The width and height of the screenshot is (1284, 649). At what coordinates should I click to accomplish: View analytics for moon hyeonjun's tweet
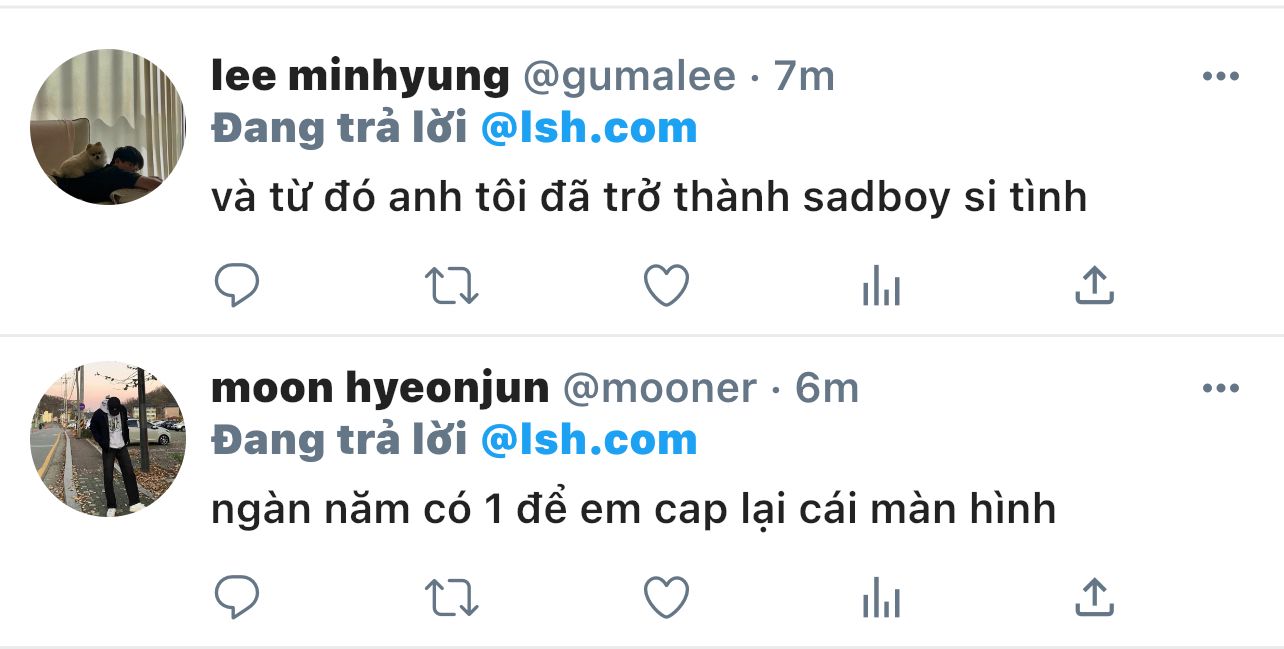point(881,600)
